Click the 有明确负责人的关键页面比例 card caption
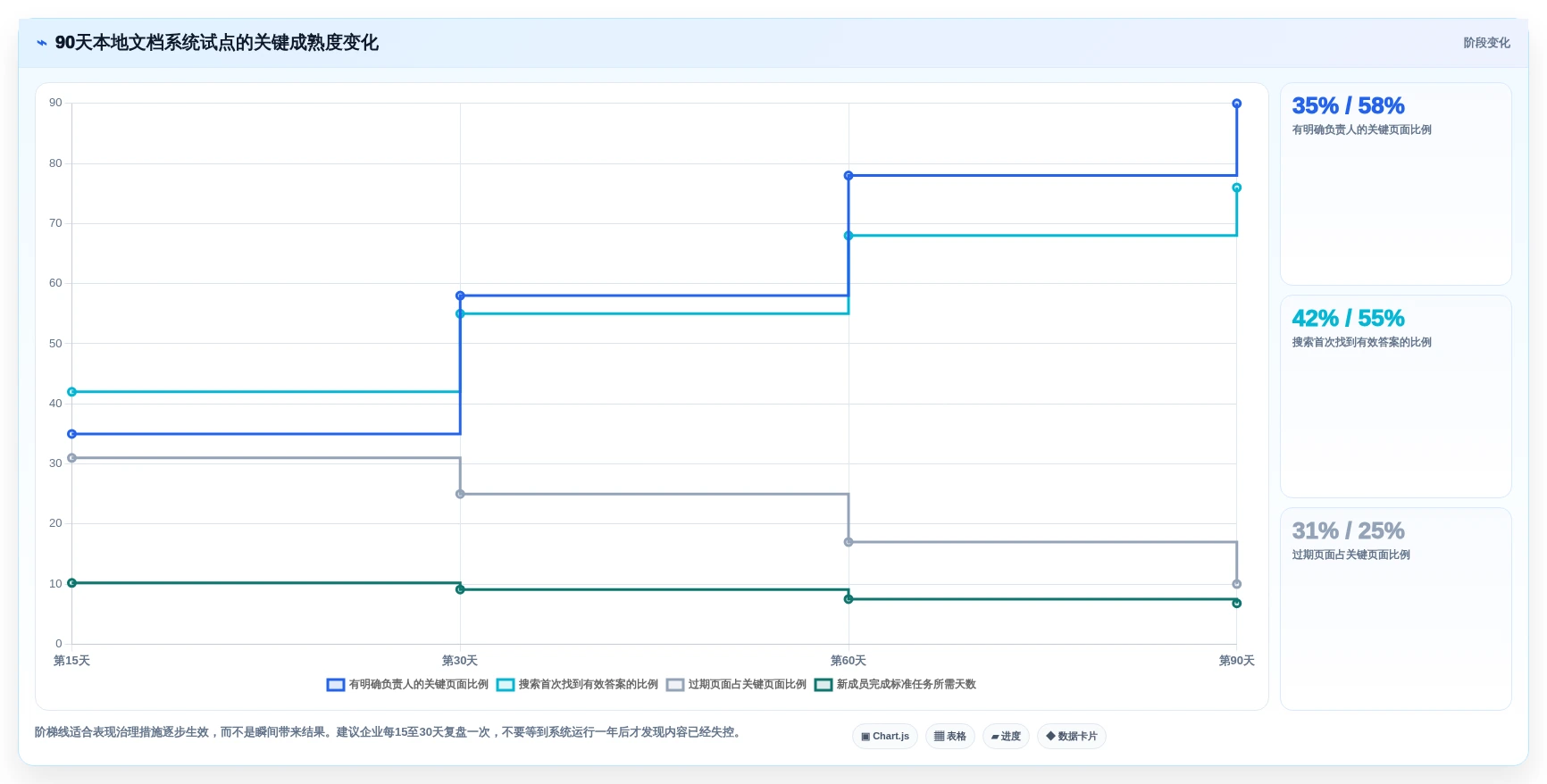1547x784 pixels. click(1362, 129)
